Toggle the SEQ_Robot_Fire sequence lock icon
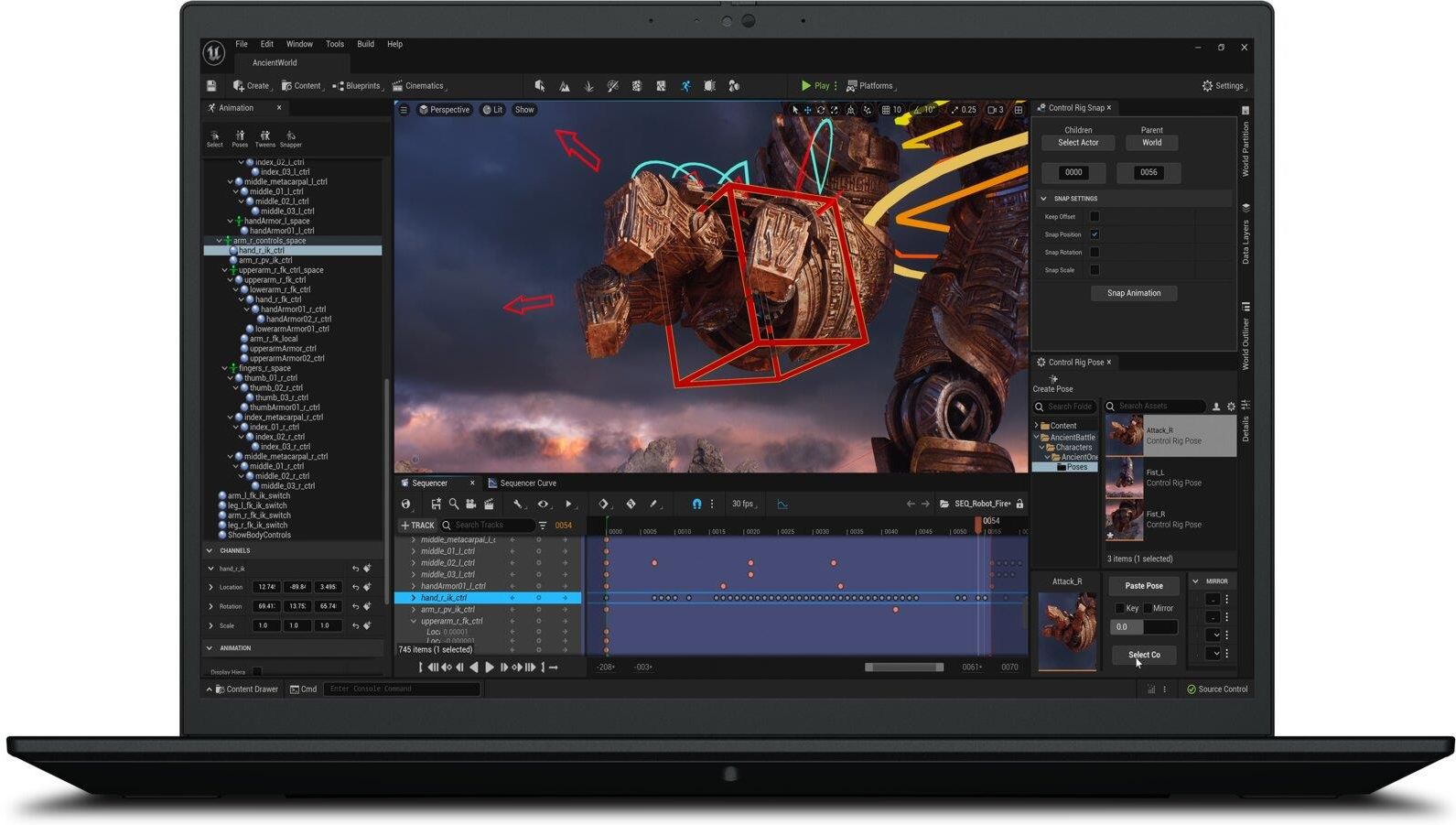The image size is (1456, 825). tap(1019, 504)
